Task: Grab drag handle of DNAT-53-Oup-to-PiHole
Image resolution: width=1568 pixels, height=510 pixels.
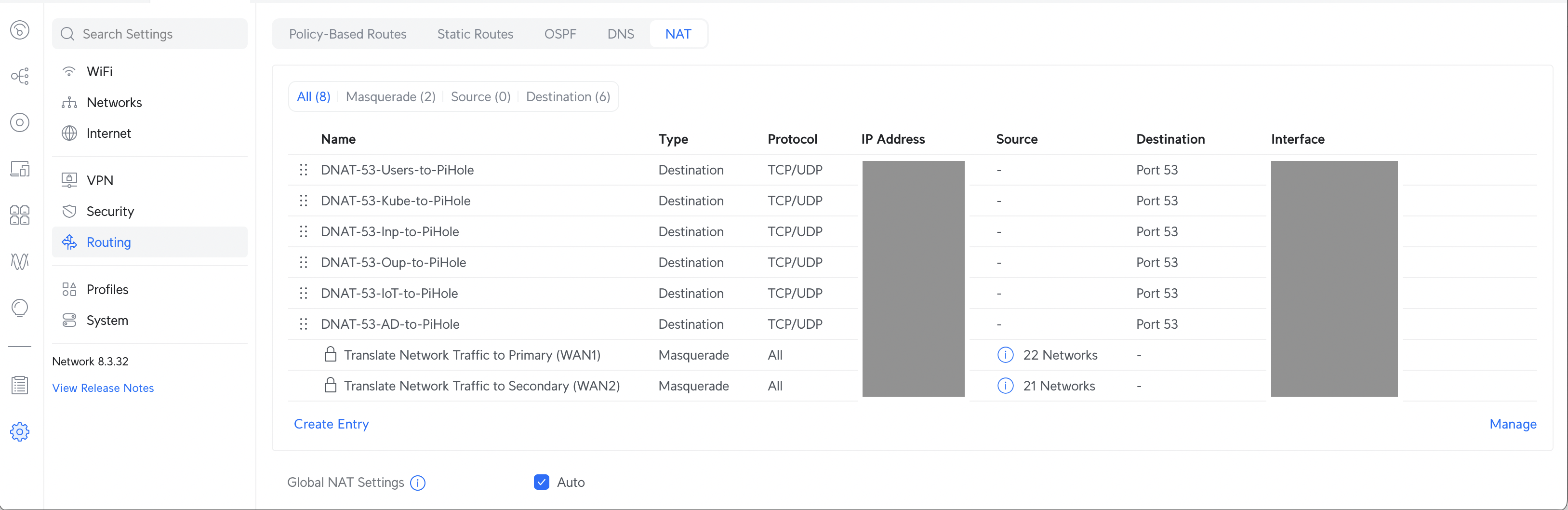Action: 303,262
